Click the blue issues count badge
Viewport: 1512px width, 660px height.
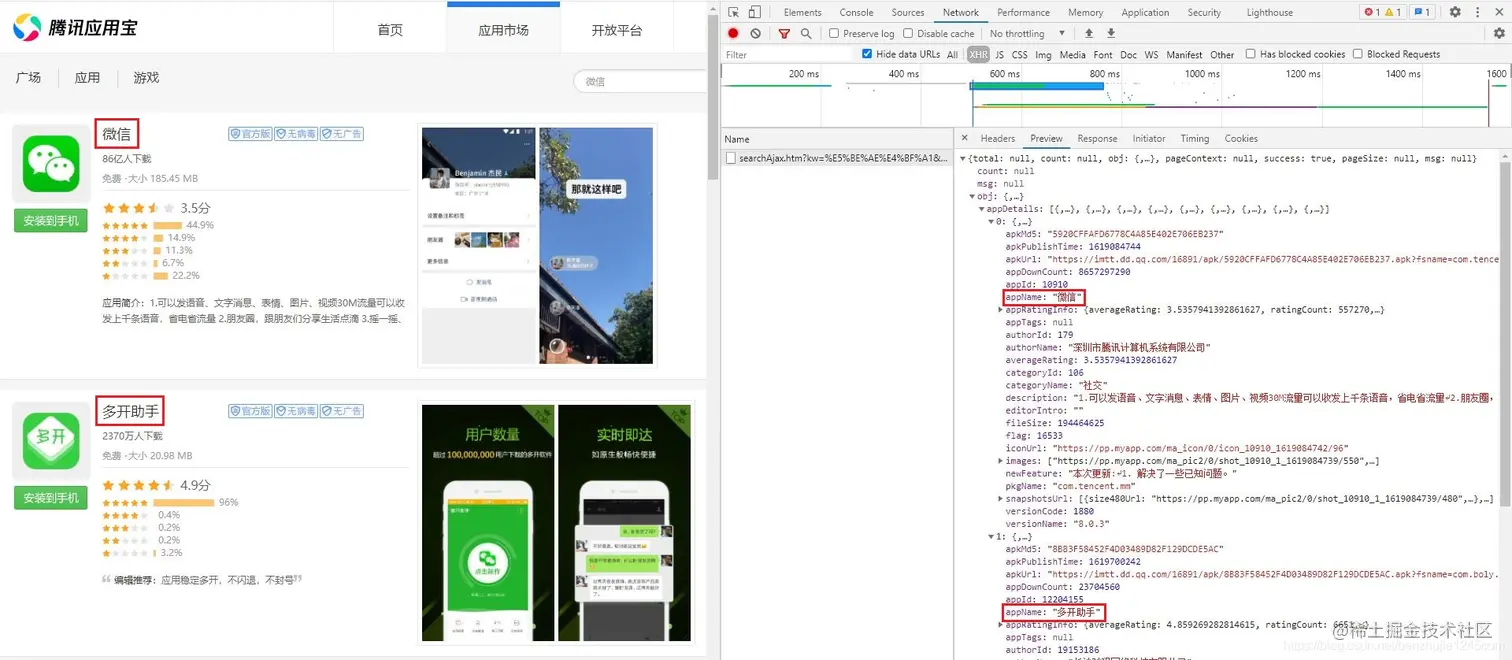tap(1422, 12)
